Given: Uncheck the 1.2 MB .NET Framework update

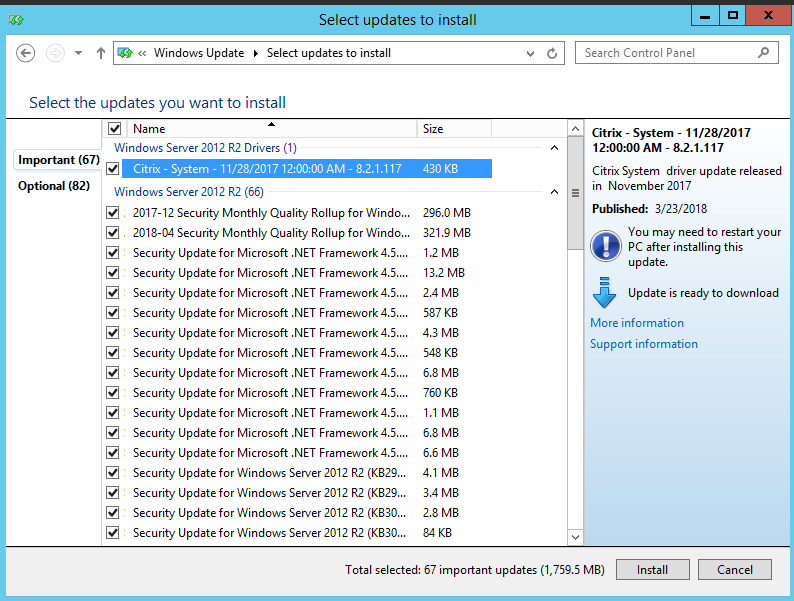Looking at the screenshot, I should pyautogui.click(x=112, y=253).
